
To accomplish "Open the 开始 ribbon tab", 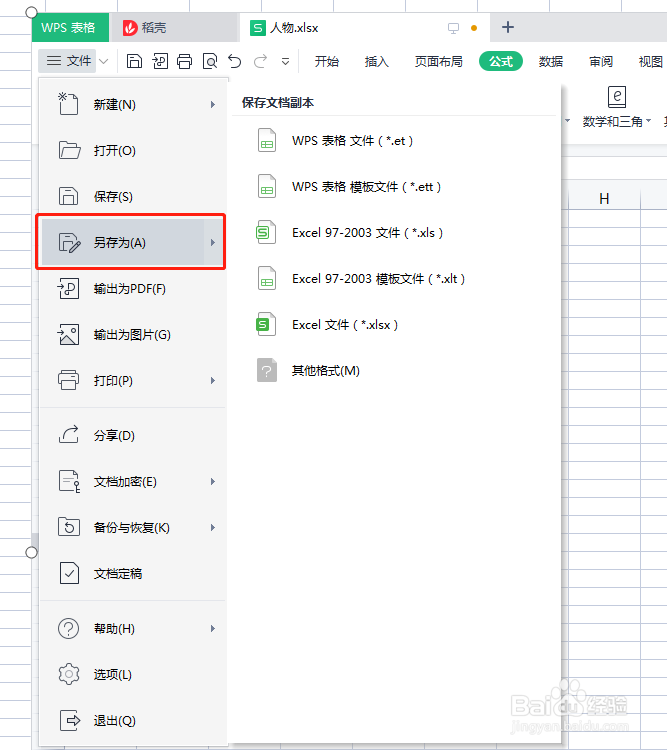I will click(327, 61).
